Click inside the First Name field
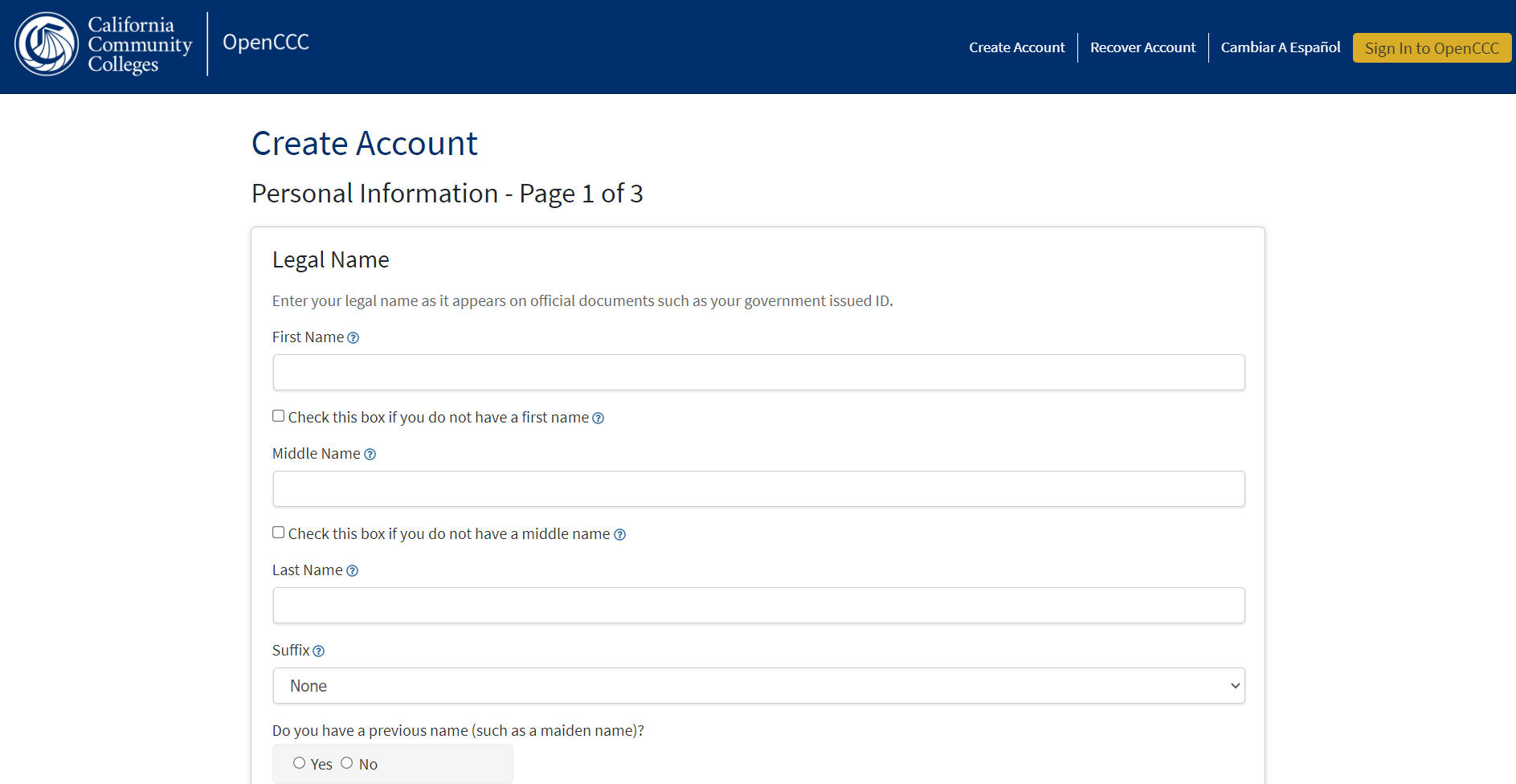 [758, 372]
